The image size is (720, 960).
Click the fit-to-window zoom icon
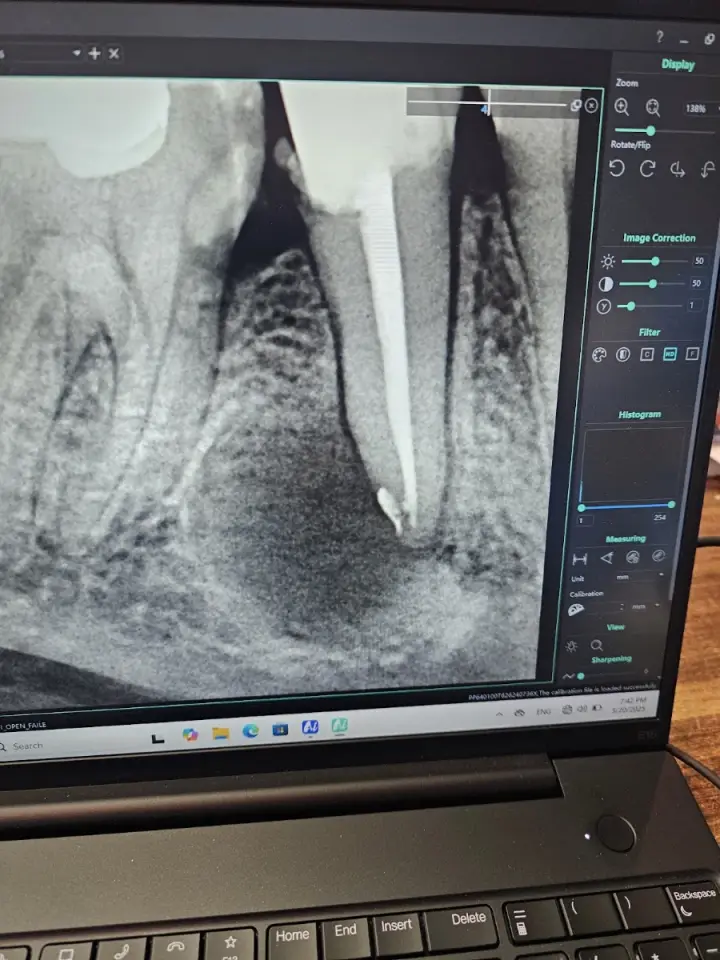pos(653,108)
